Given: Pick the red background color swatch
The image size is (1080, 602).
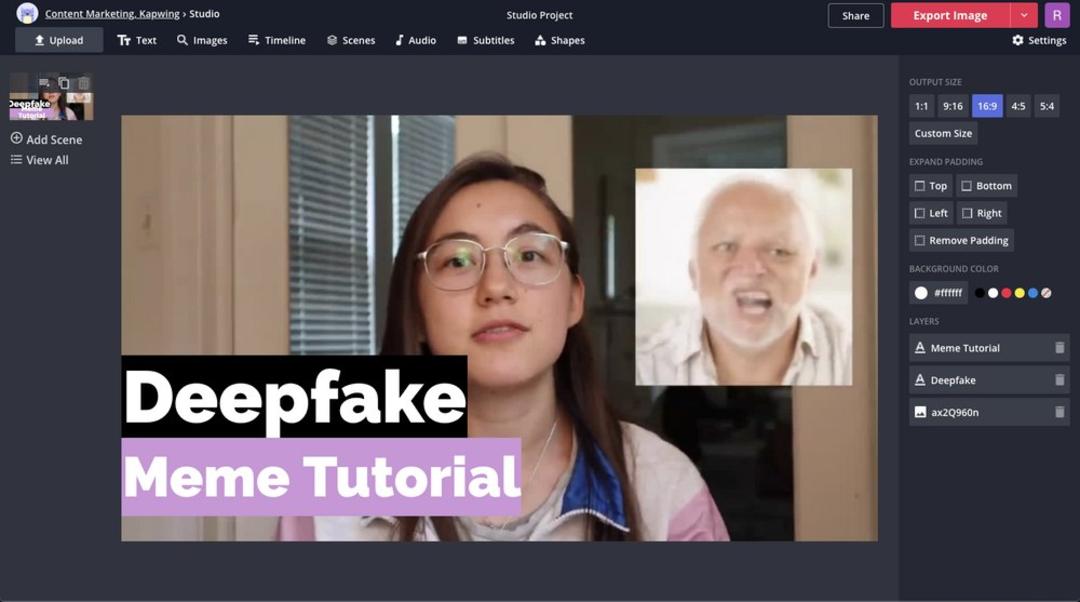Looking at the screenshot, I should pyautogui.click(x=1006, y=293).
